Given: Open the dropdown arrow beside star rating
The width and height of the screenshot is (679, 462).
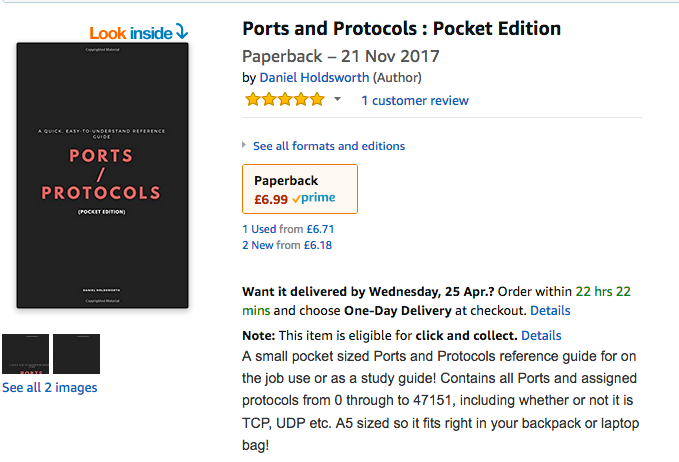Looking at the screenshot, I should point(337,100).
